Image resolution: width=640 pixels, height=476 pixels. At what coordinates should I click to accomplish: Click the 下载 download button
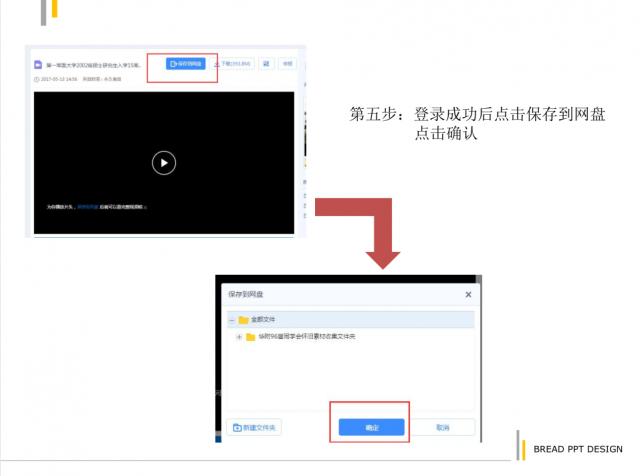(x=232, y=64)
